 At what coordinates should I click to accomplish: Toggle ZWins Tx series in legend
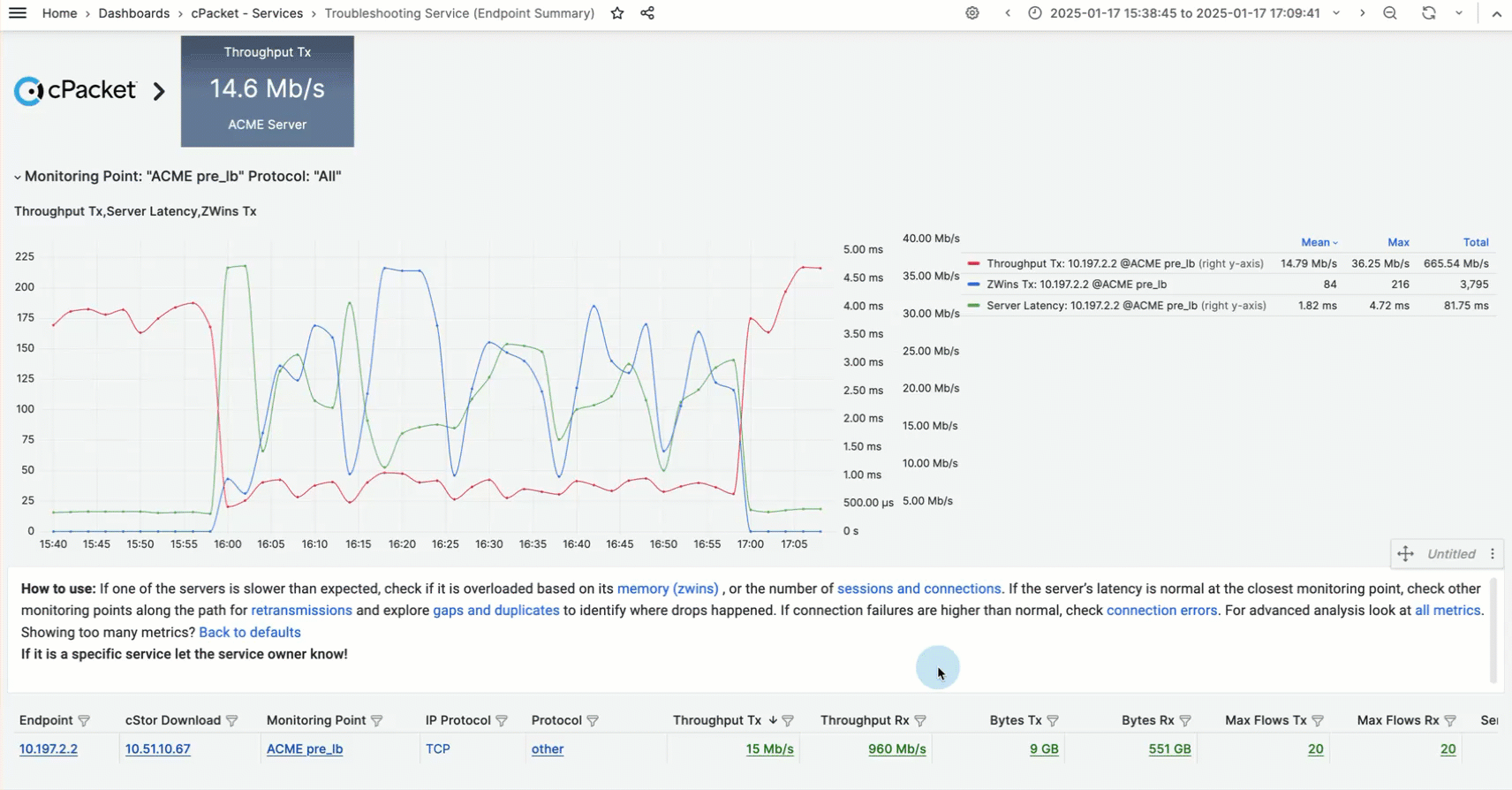coord(1077,285)
